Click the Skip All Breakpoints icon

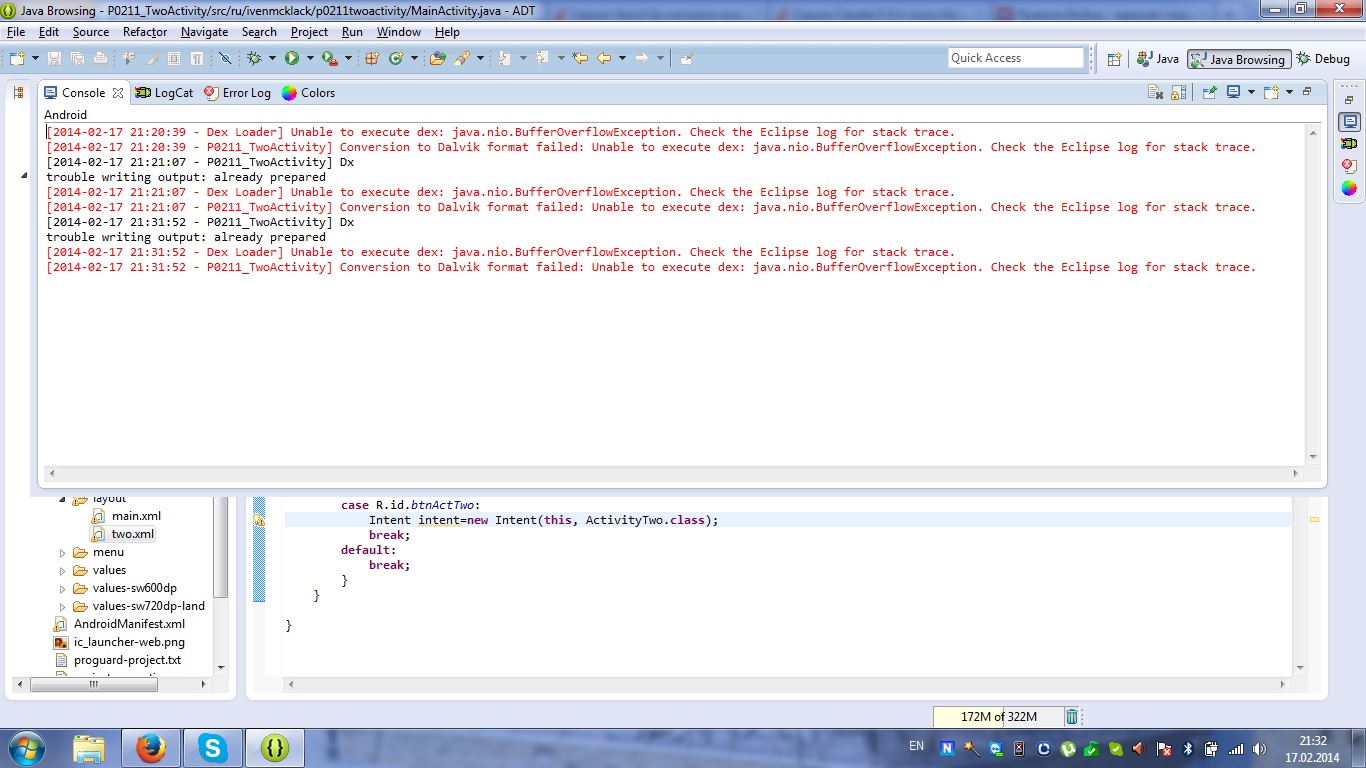(225, 58)
